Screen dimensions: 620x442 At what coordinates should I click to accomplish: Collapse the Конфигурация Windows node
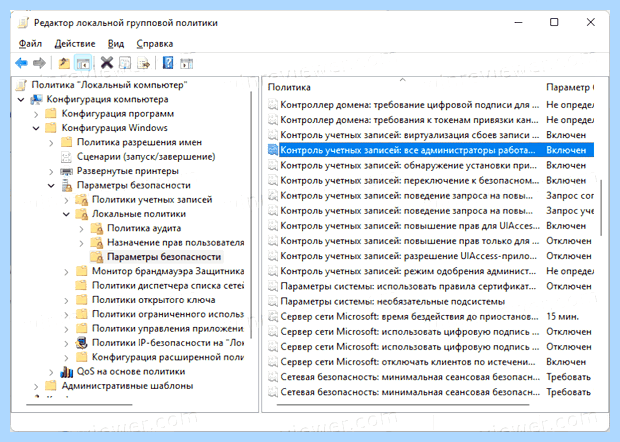point(36,128)
